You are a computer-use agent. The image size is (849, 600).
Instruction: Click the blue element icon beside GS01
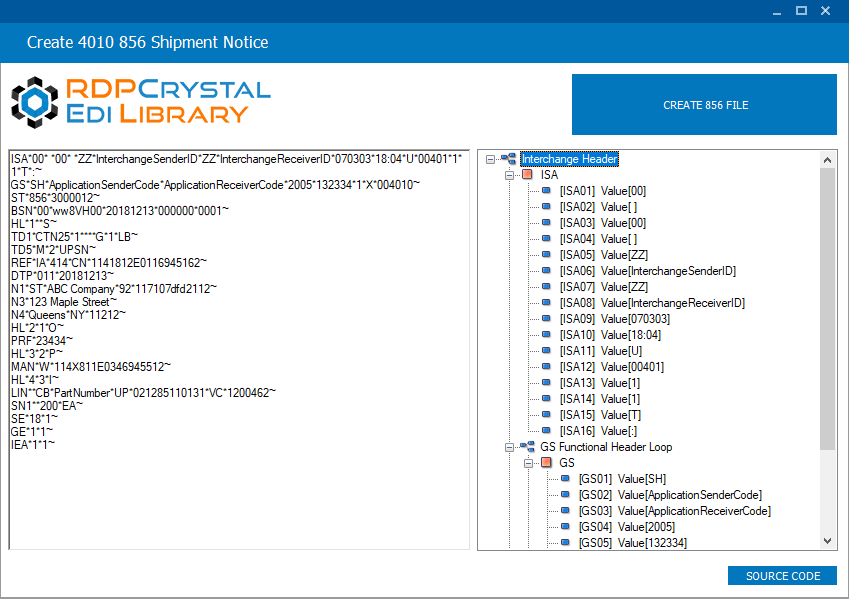click(x=565, y=479)
